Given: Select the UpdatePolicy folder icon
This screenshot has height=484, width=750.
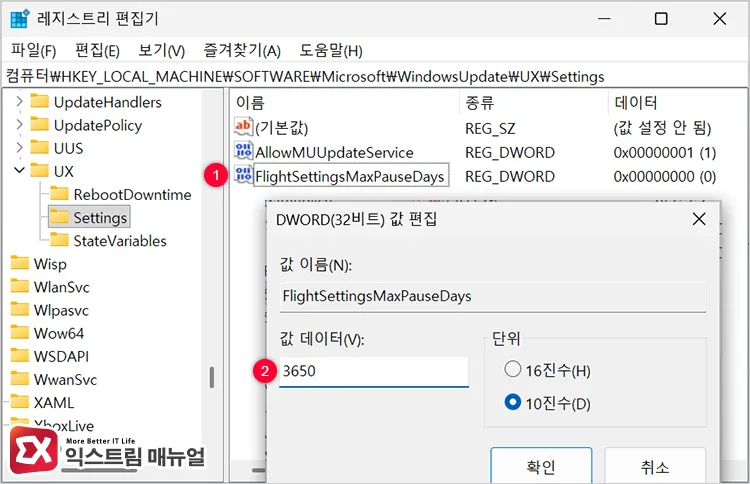Looking at the screenshot, I should [39, 124].
